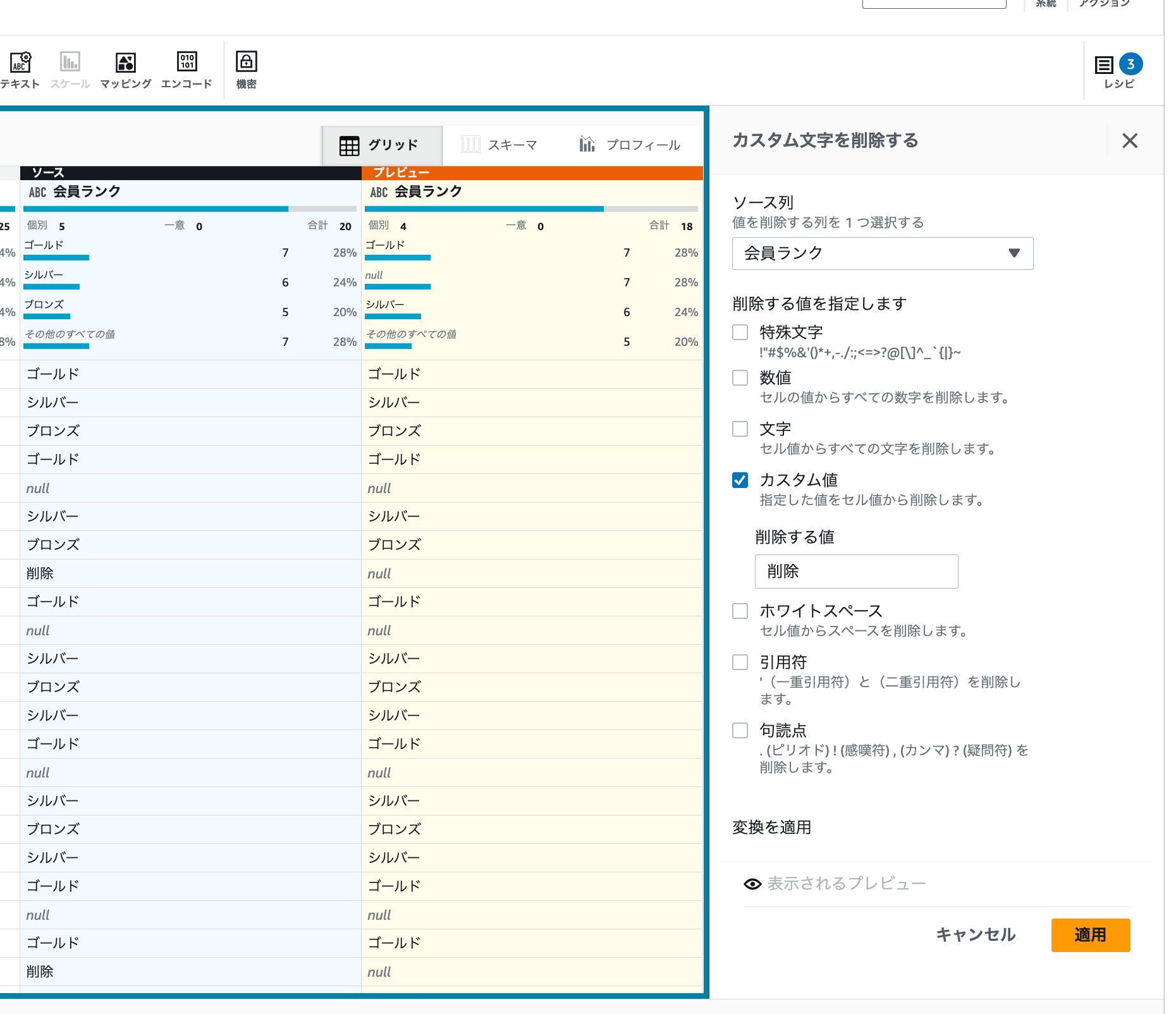The width and height of the screenshot is (1176, 1014).
Task: Click 表示されるプレビュー link
Action: (x=847, y=884)
